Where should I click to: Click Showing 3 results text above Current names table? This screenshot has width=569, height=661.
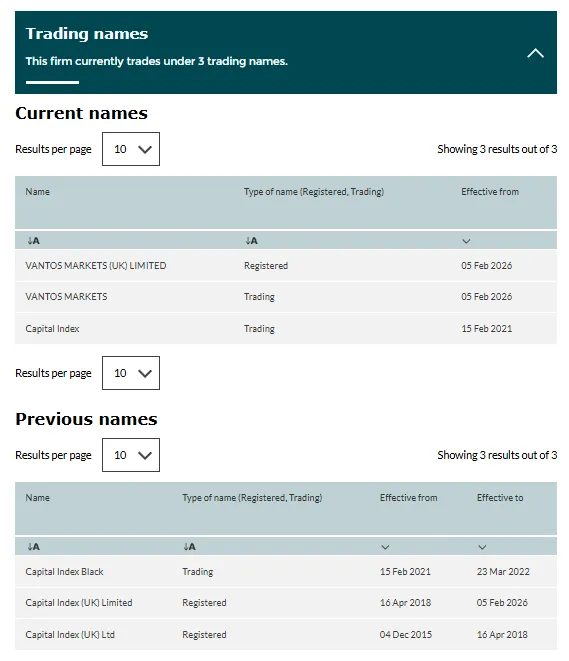(x=497, y=149)
